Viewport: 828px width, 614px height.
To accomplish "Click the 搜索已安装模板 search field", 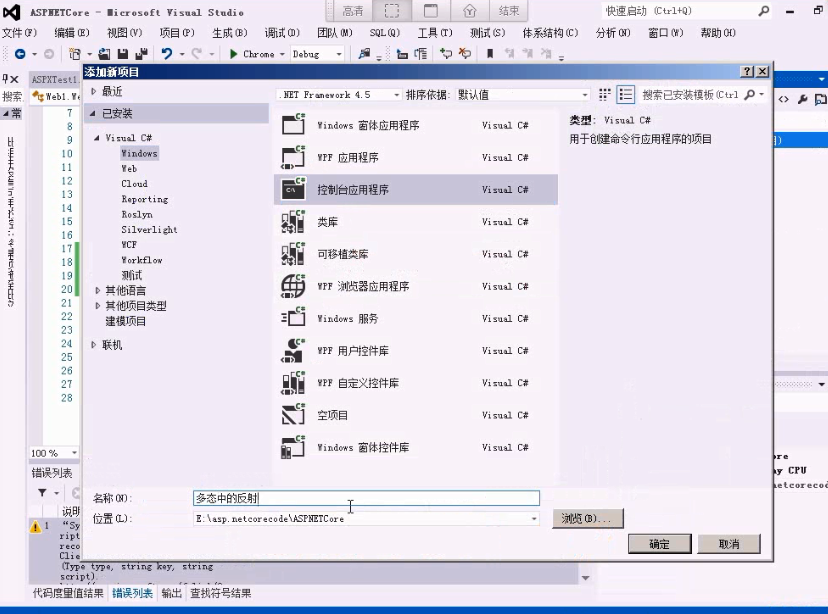I will point(690,95).
